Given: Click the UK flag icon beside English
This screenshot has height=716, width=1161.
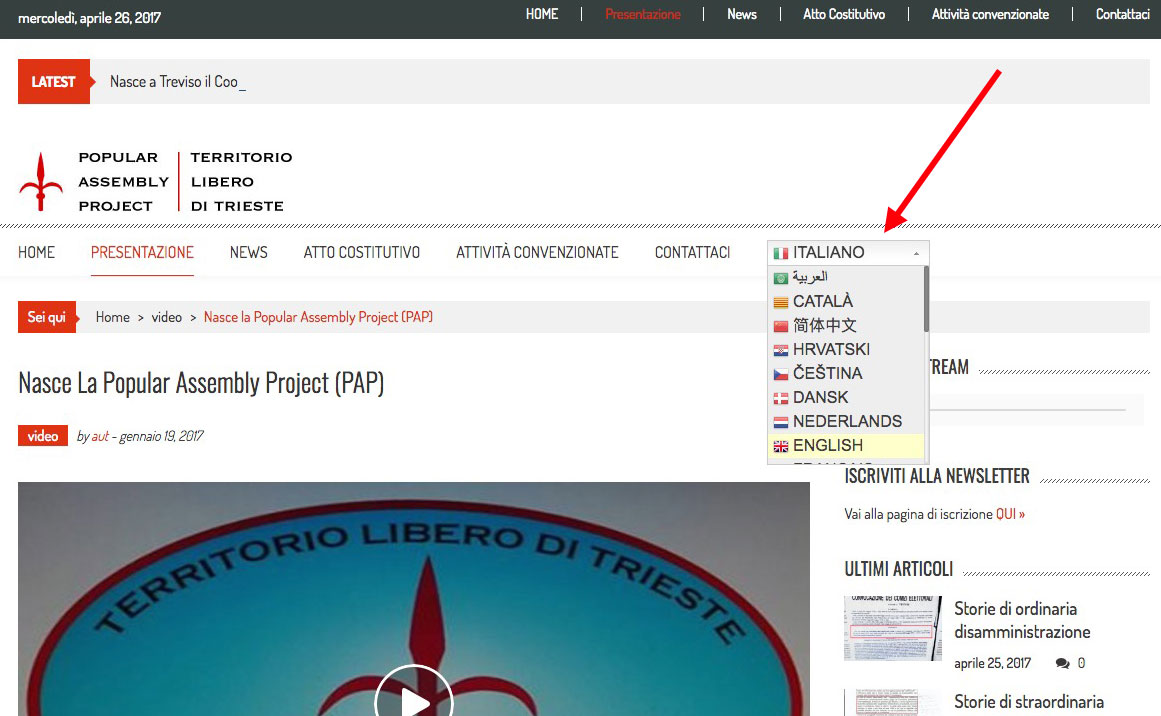Looking at the screenshot, I should 780,446.
